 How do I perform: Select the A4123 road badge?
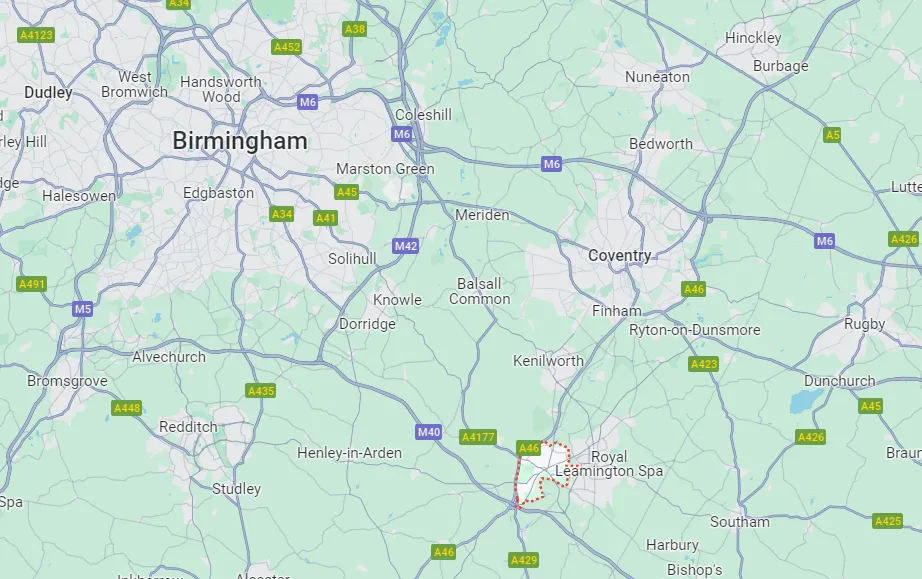pos(36,35)
